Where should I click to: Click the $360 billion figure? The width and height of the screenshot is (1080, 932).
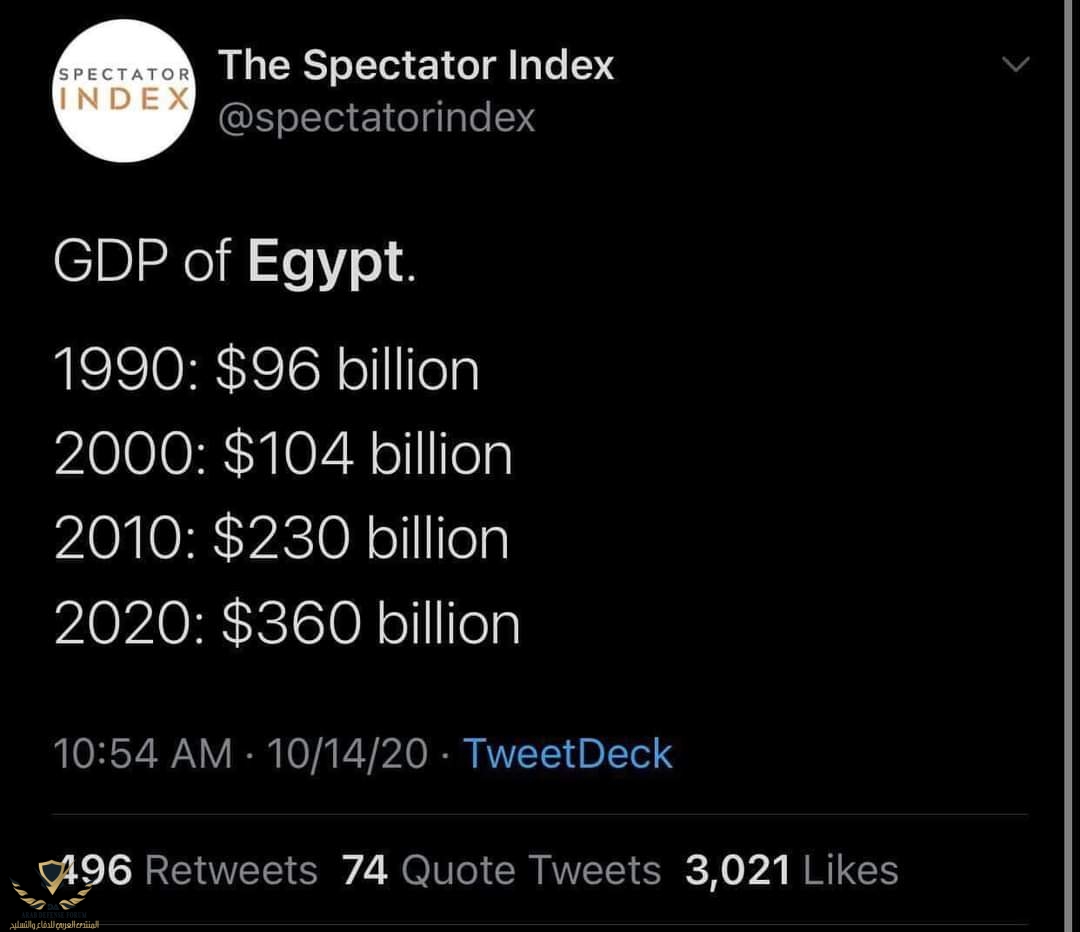pos(371,623)
